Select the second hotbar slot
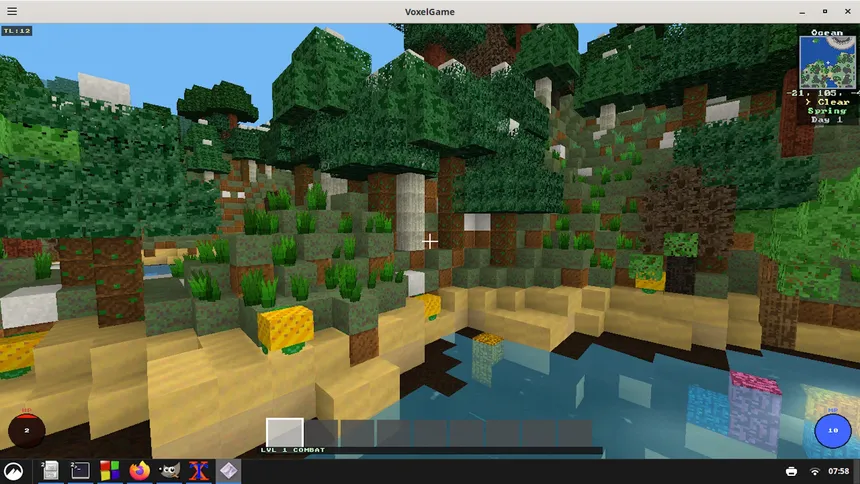The height and width of the screenshot is (484, 860). tap(321, 432)
